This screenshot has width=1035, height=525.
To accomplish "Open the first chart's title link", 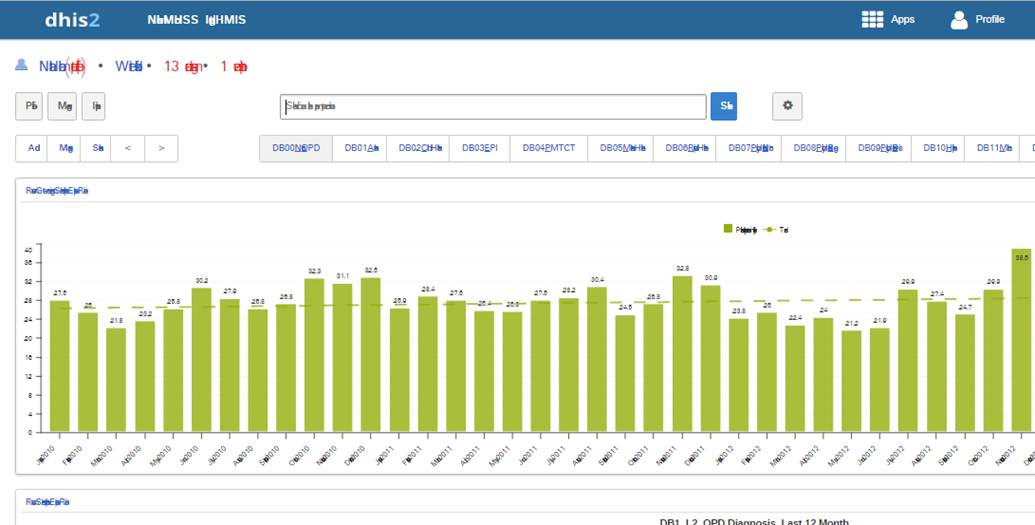I will (x=57, y=190).
